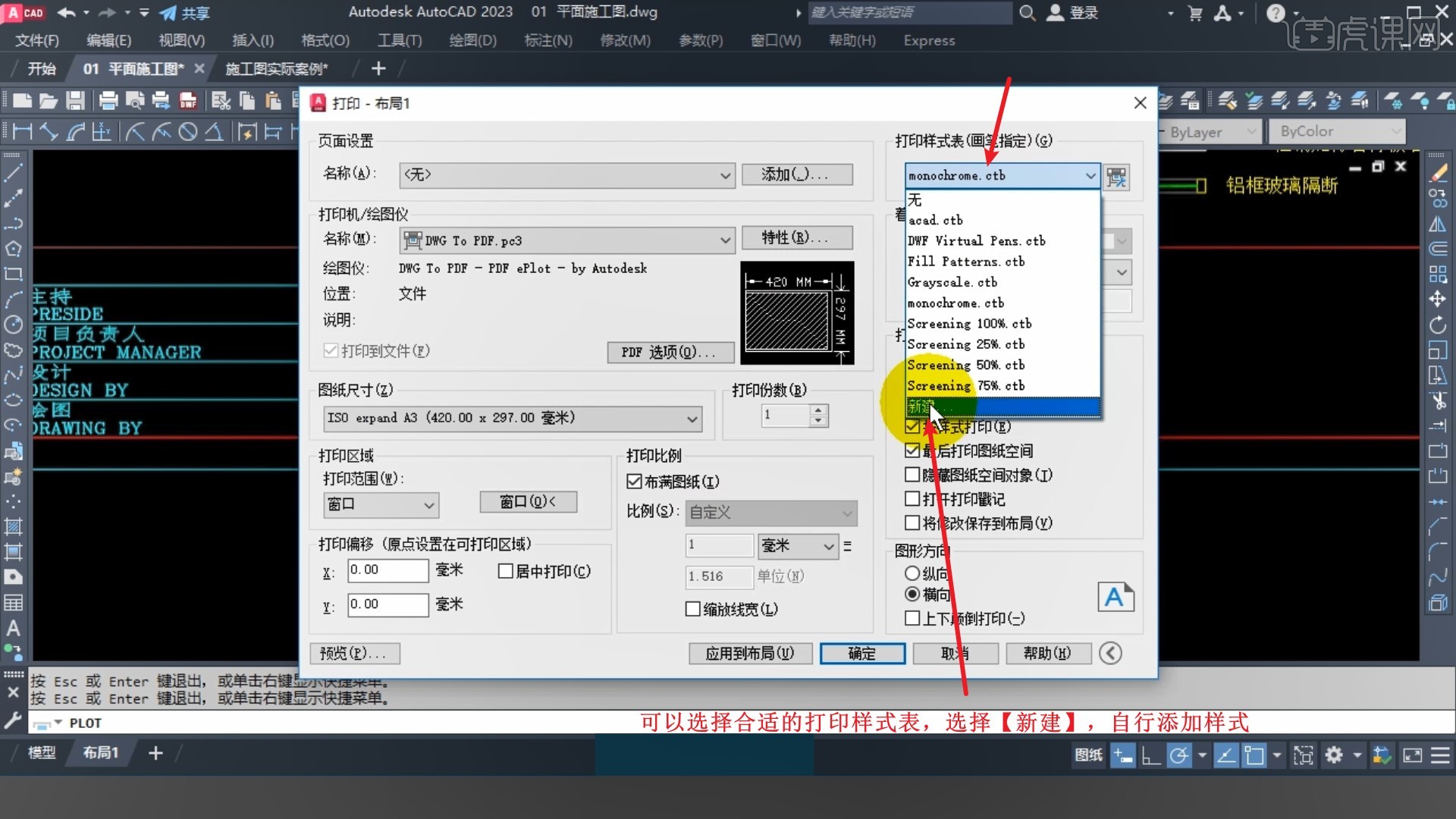Select the multiline Text A tool

click(13, 628)
